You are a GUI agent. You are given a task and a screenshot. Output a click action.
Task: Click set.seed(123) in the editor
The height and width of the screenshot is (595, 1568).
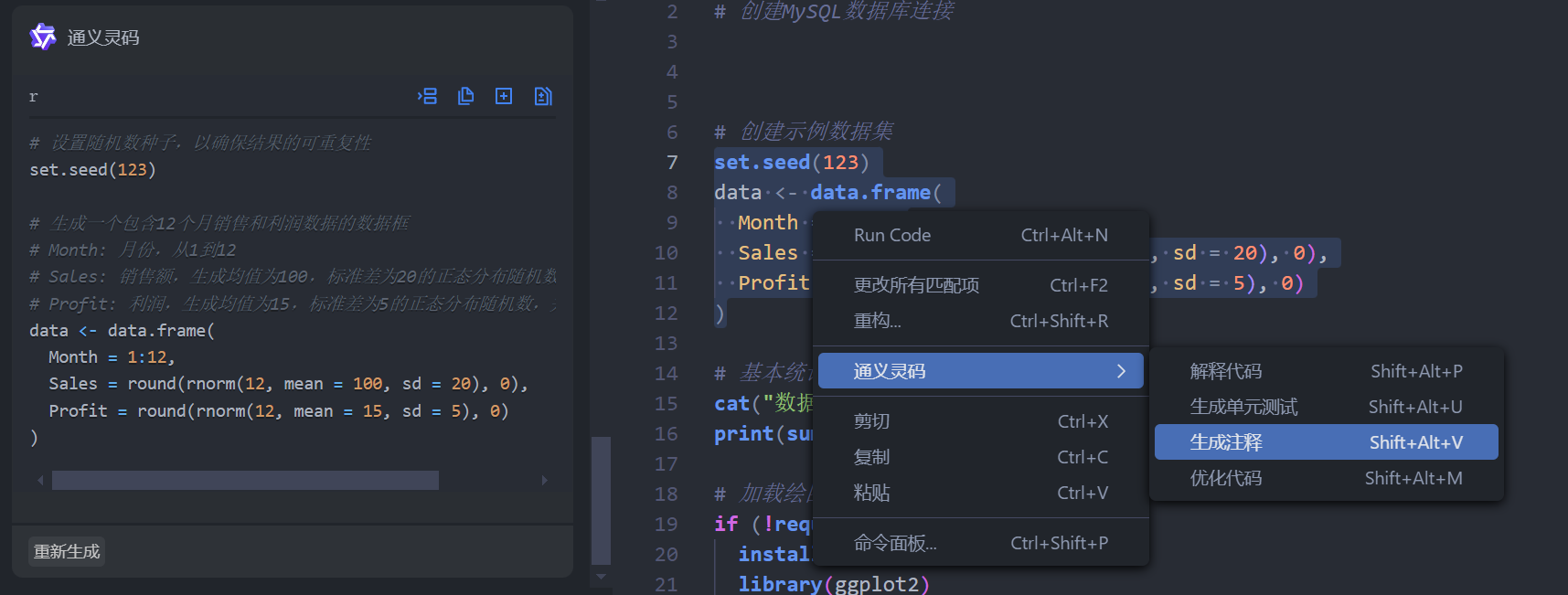point(792,163)
